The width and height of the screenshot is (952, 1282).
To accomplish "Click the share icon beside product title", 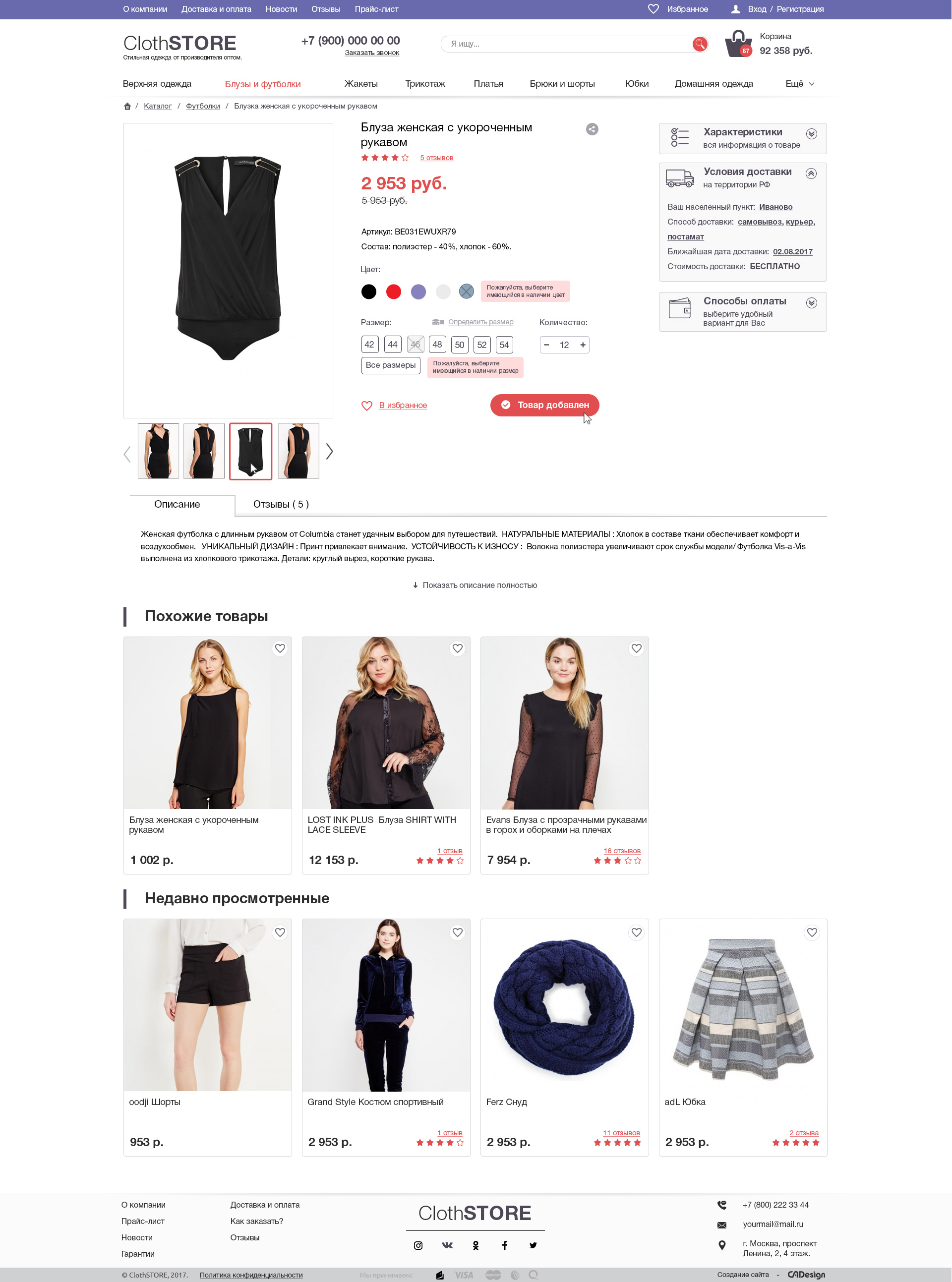I will pyautogui.click(x=592, y=129).
